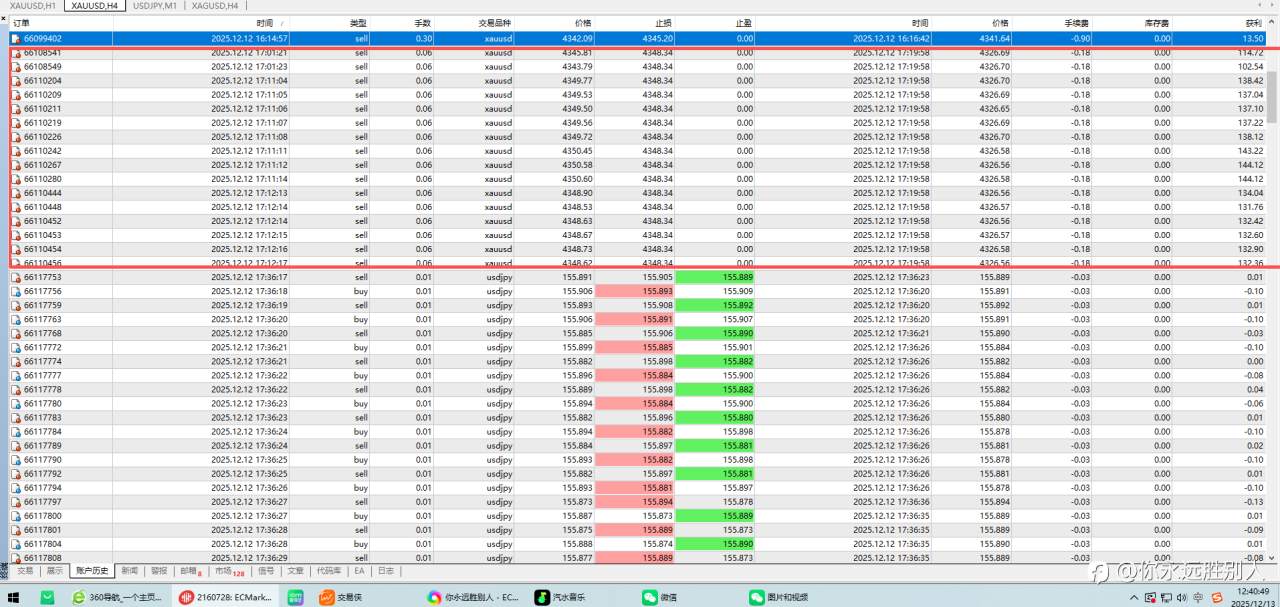Click the Sogou input method tray icon
This screenshot has height=607, width=1280.
[x=1215, y=597]
